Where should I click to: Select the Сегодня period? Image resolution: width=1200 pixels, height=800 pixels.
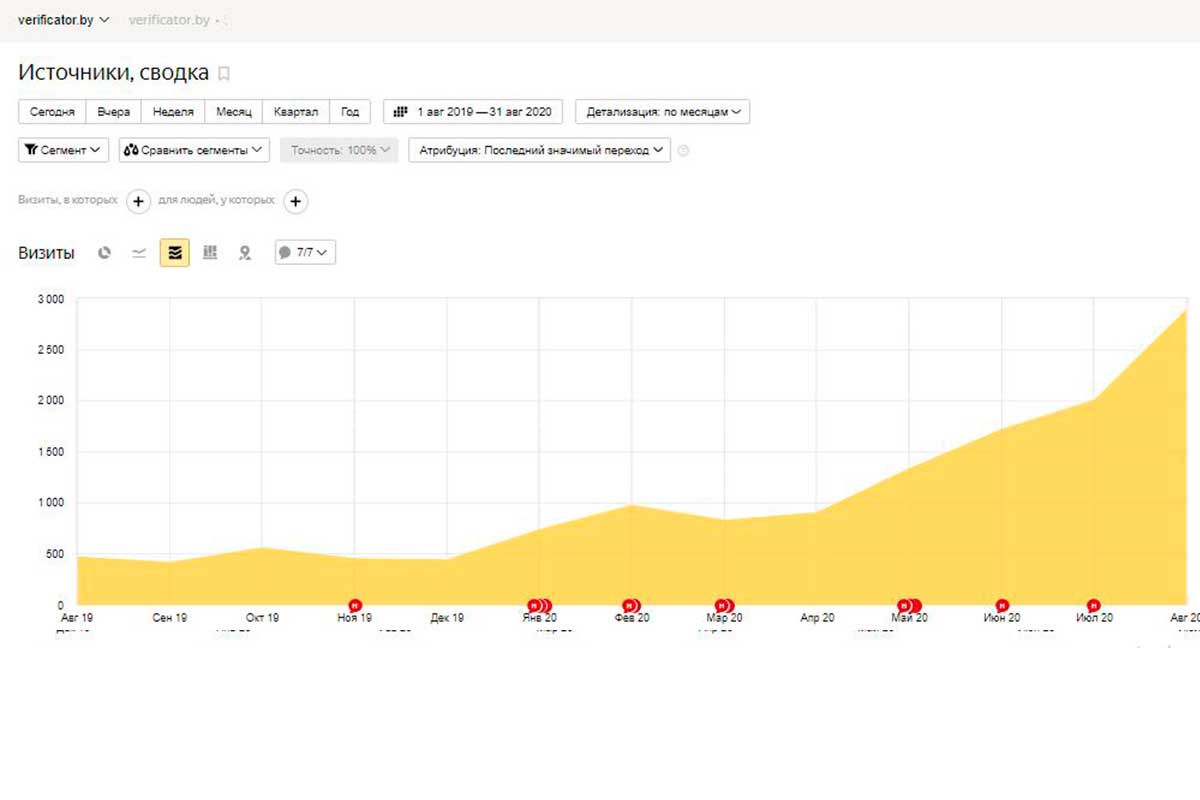coord(52,111)
